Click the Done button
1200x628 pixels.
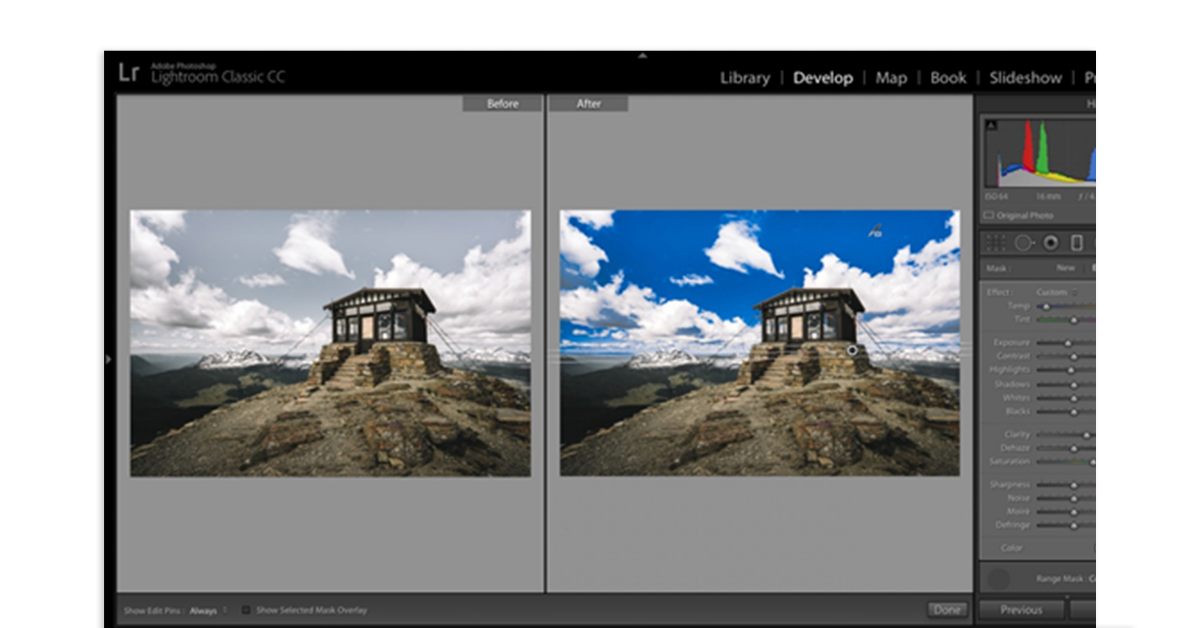(946, 609)
